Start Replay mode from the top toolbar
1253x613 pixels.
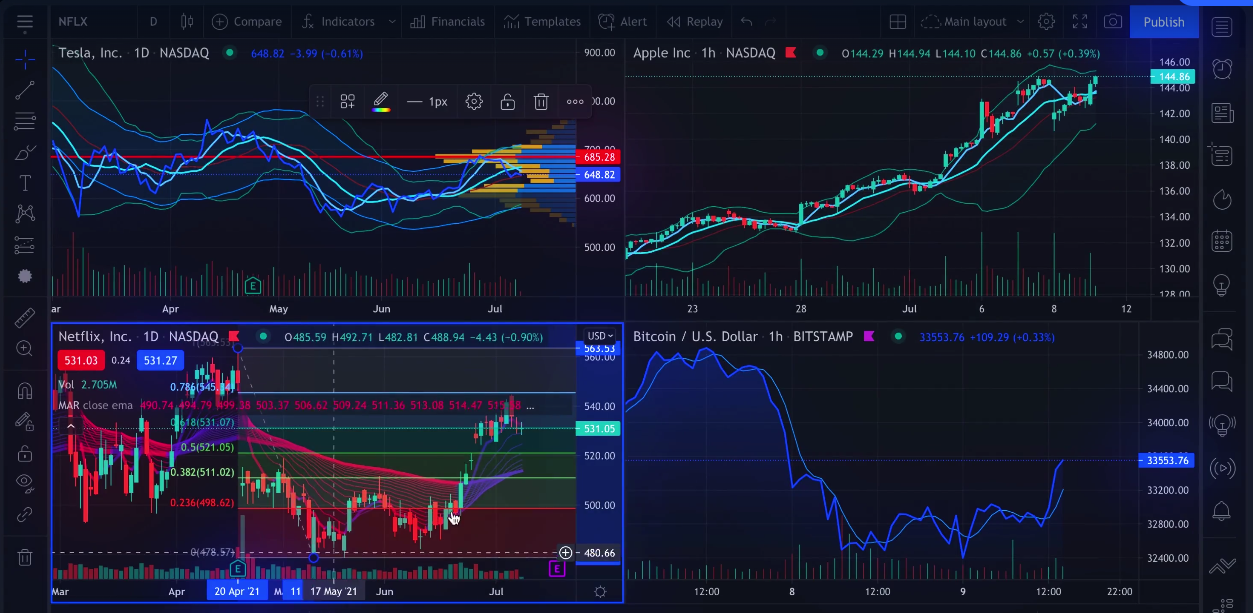point(694,21)
